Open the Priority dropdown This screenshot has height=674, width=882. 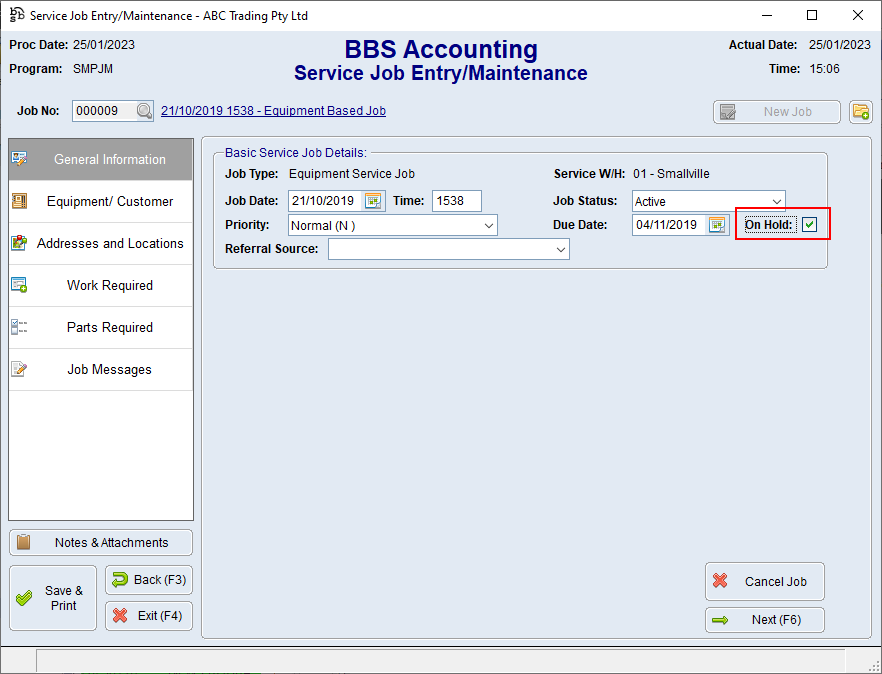click(x=489, y=224)
